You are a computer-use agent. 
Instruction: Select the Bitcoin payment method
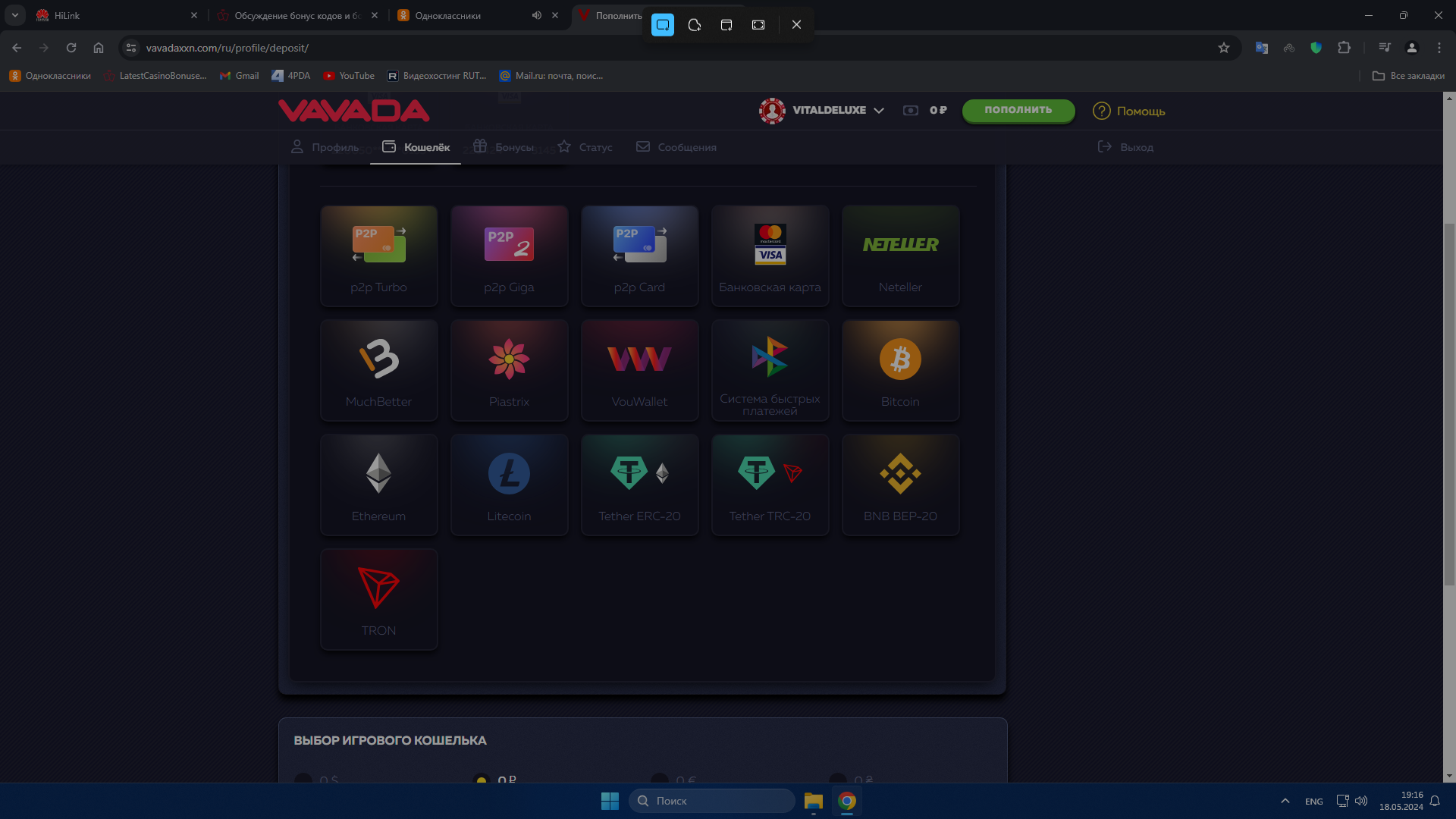[900, 370]
